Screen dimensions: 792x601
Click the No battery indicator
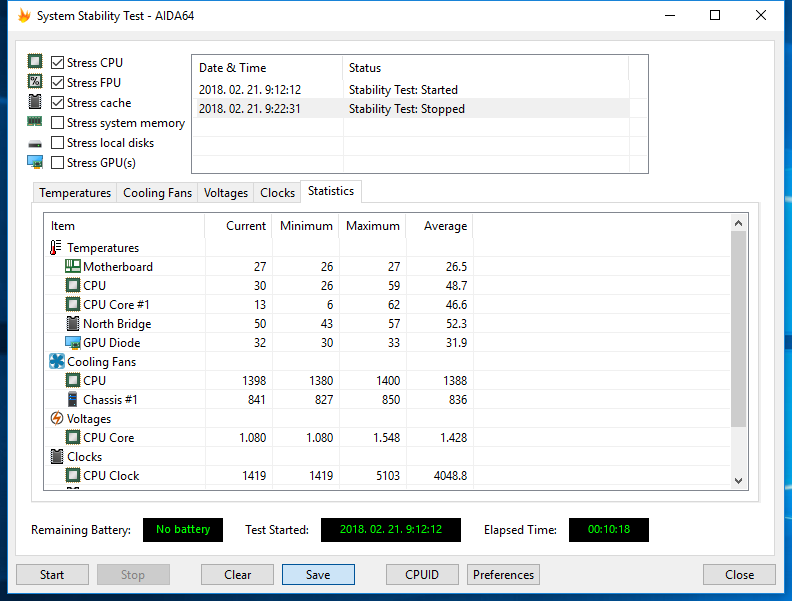pos(183,530)
